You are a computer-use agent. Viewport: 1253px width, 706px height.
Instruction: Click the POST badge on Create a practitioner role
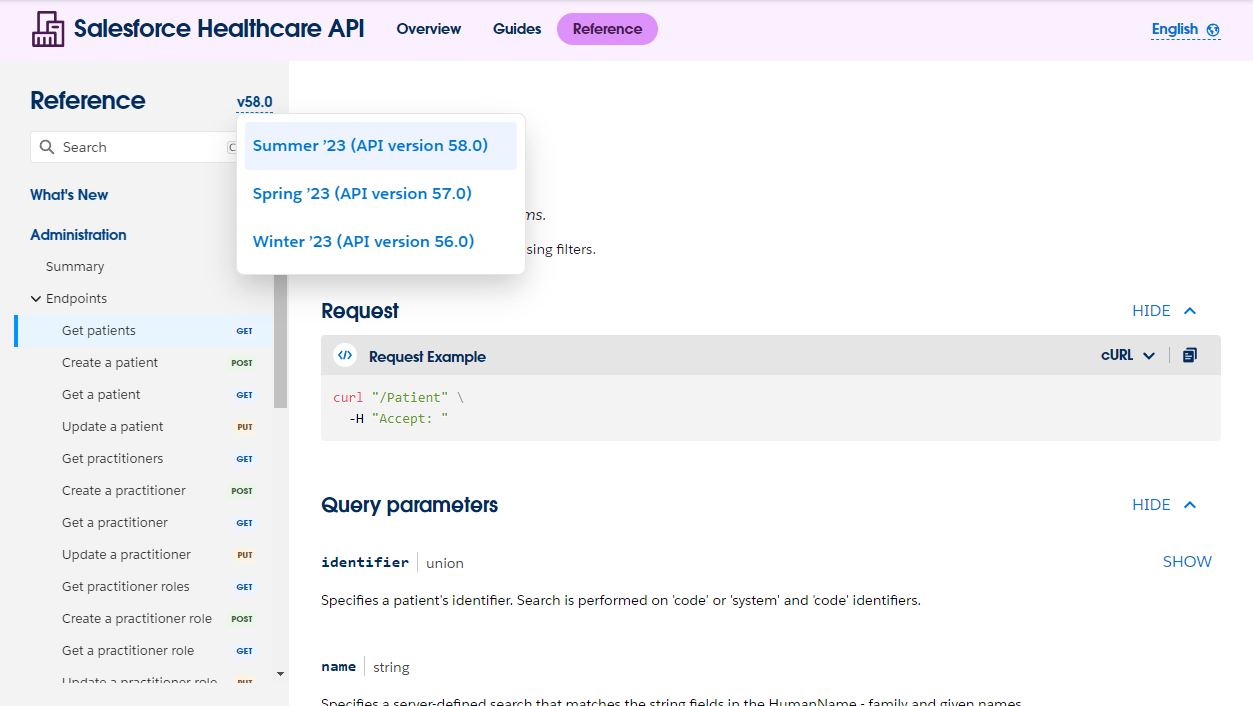point(242,619)
